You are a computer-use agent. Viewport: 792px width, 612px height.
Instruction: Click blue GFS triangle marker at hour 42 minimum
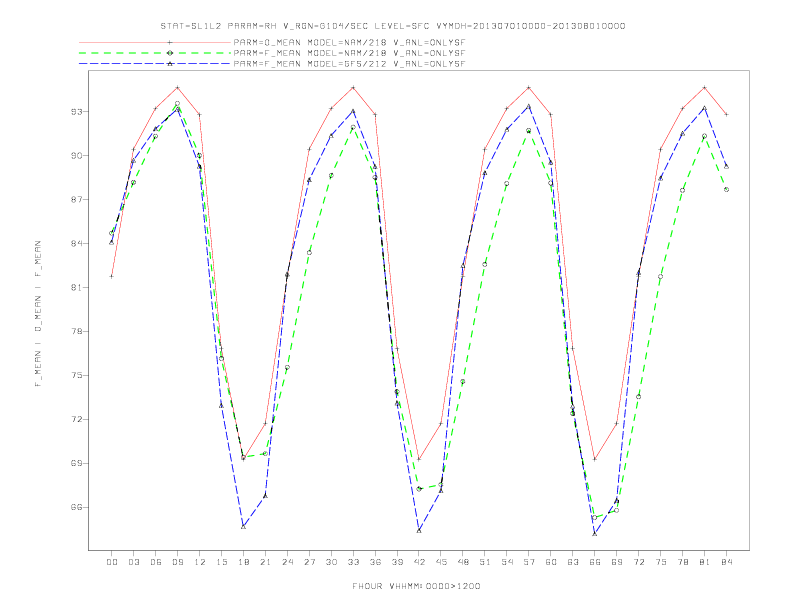pos(419,530)
